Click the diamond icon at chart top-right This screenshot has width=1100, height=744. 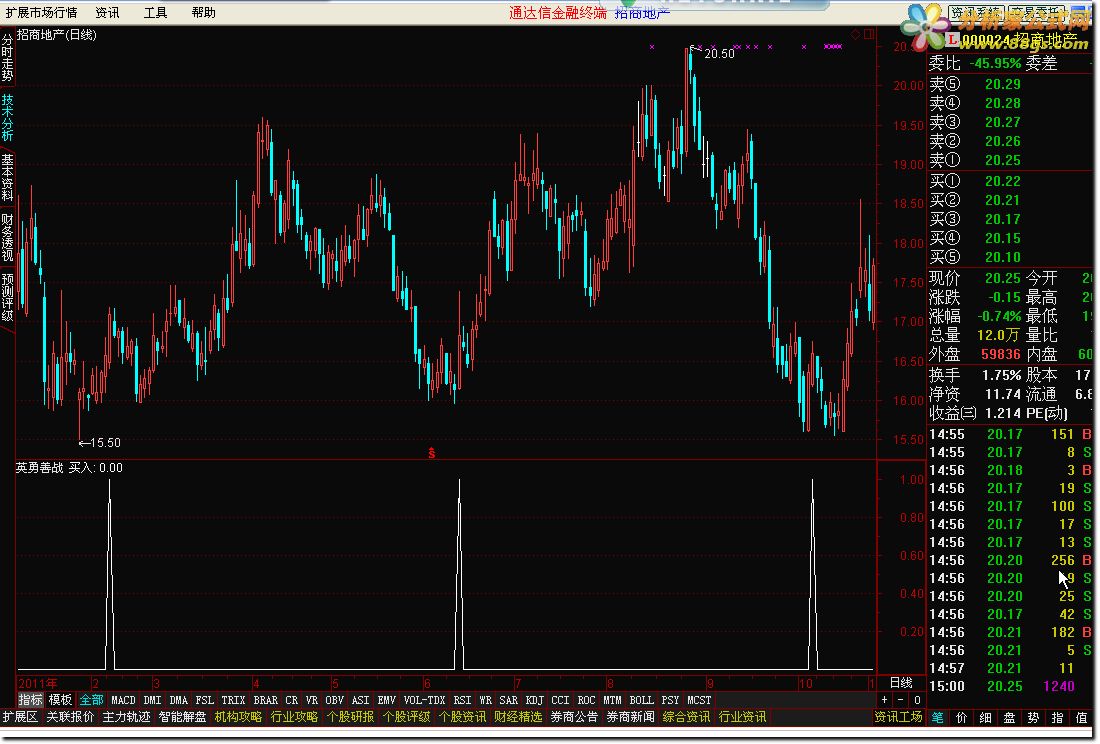point(855,34)
